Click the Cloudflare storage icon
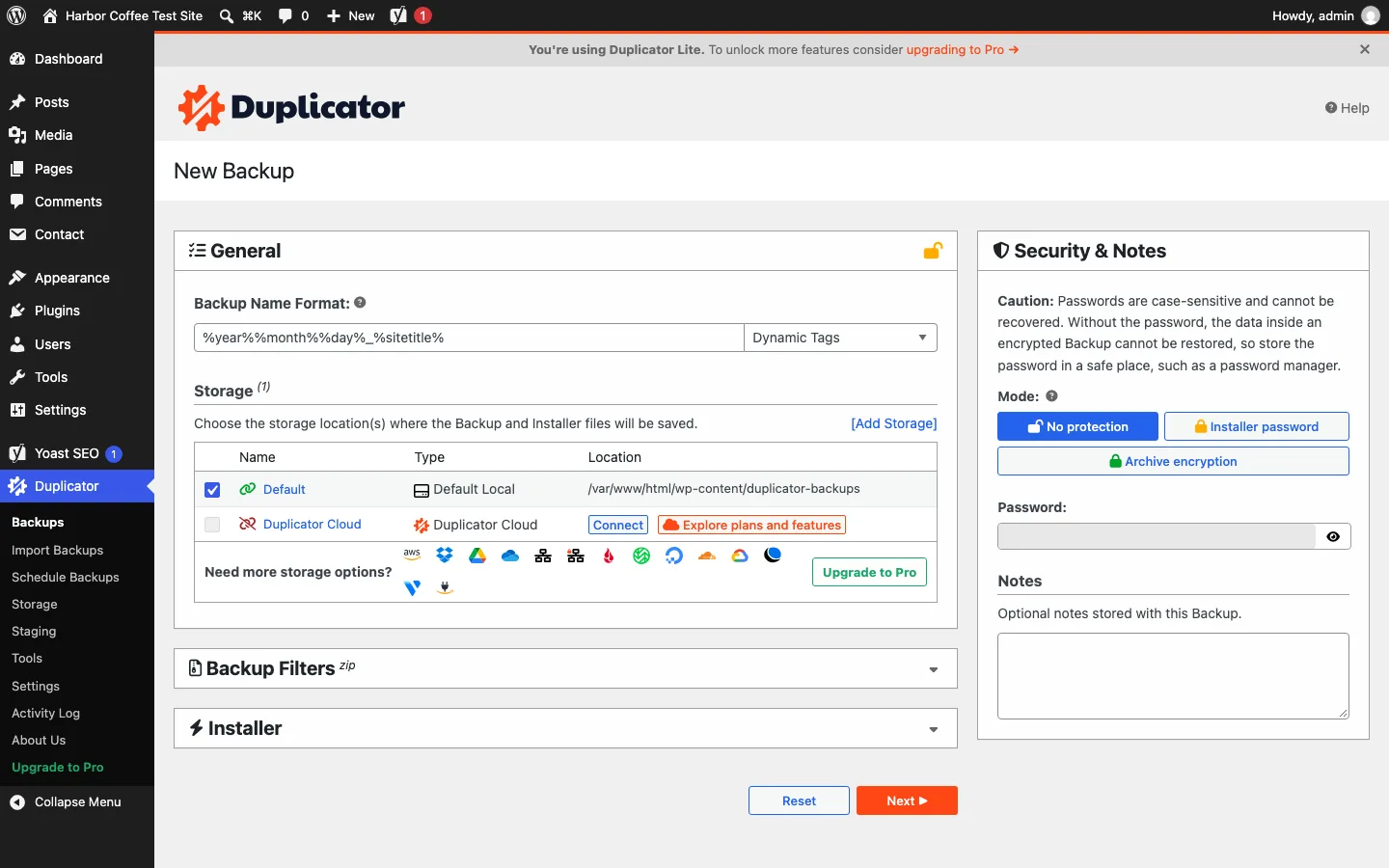1389x868 pixels. click(x=707, y=556)
